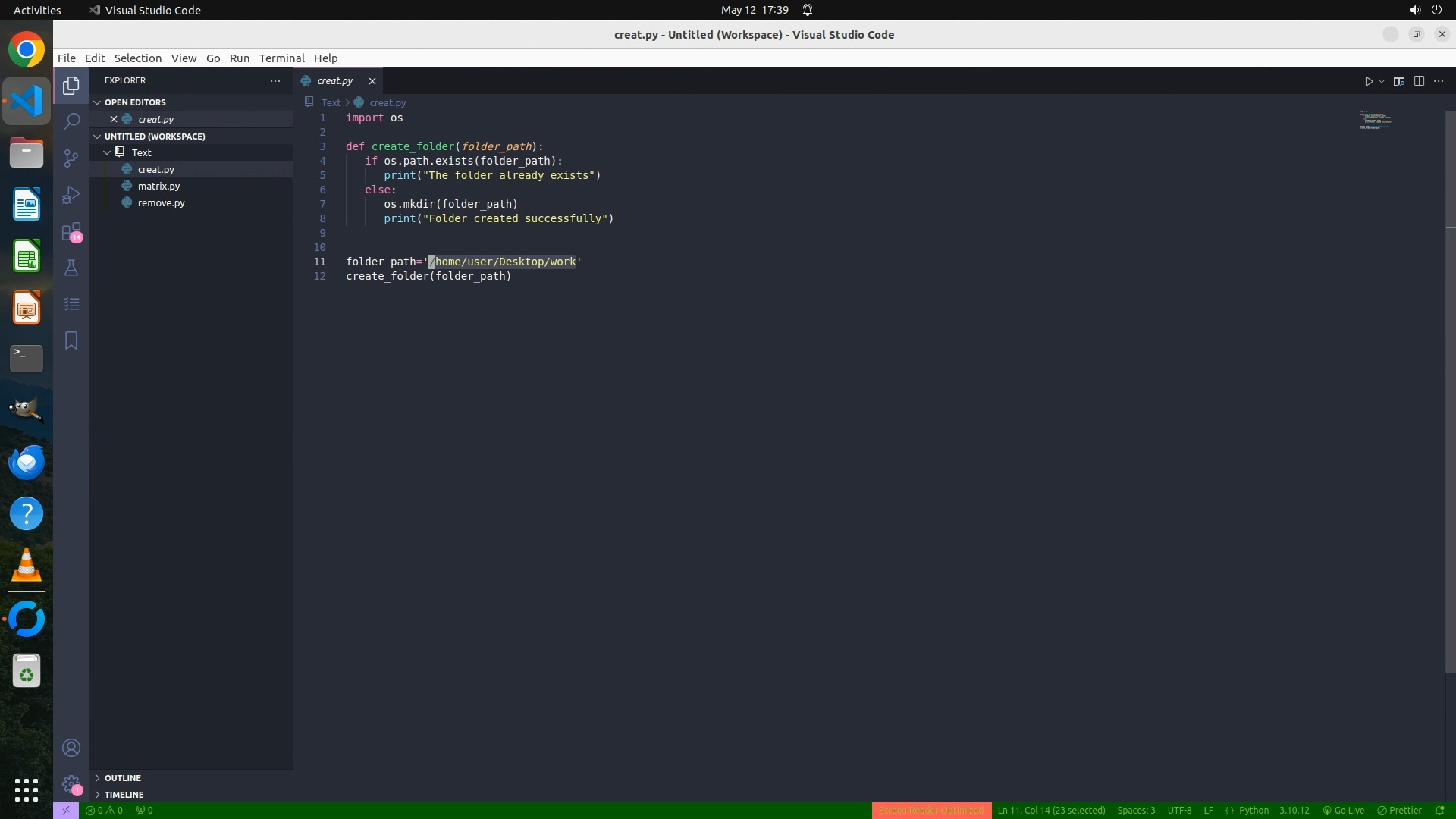Toggle Screen Reader Optimized status item
This screenshot has width=1456, height=819.
pos(930,810)
